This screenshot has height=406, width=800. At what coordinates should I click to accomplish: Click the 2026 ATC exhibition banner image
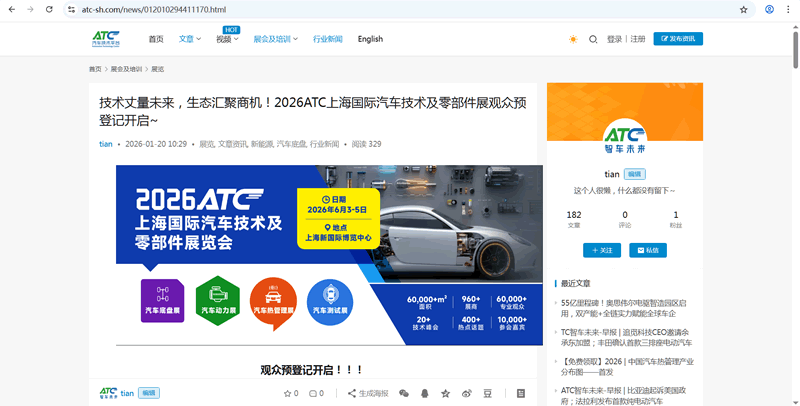pyautogui.click(x=329, y=248)
